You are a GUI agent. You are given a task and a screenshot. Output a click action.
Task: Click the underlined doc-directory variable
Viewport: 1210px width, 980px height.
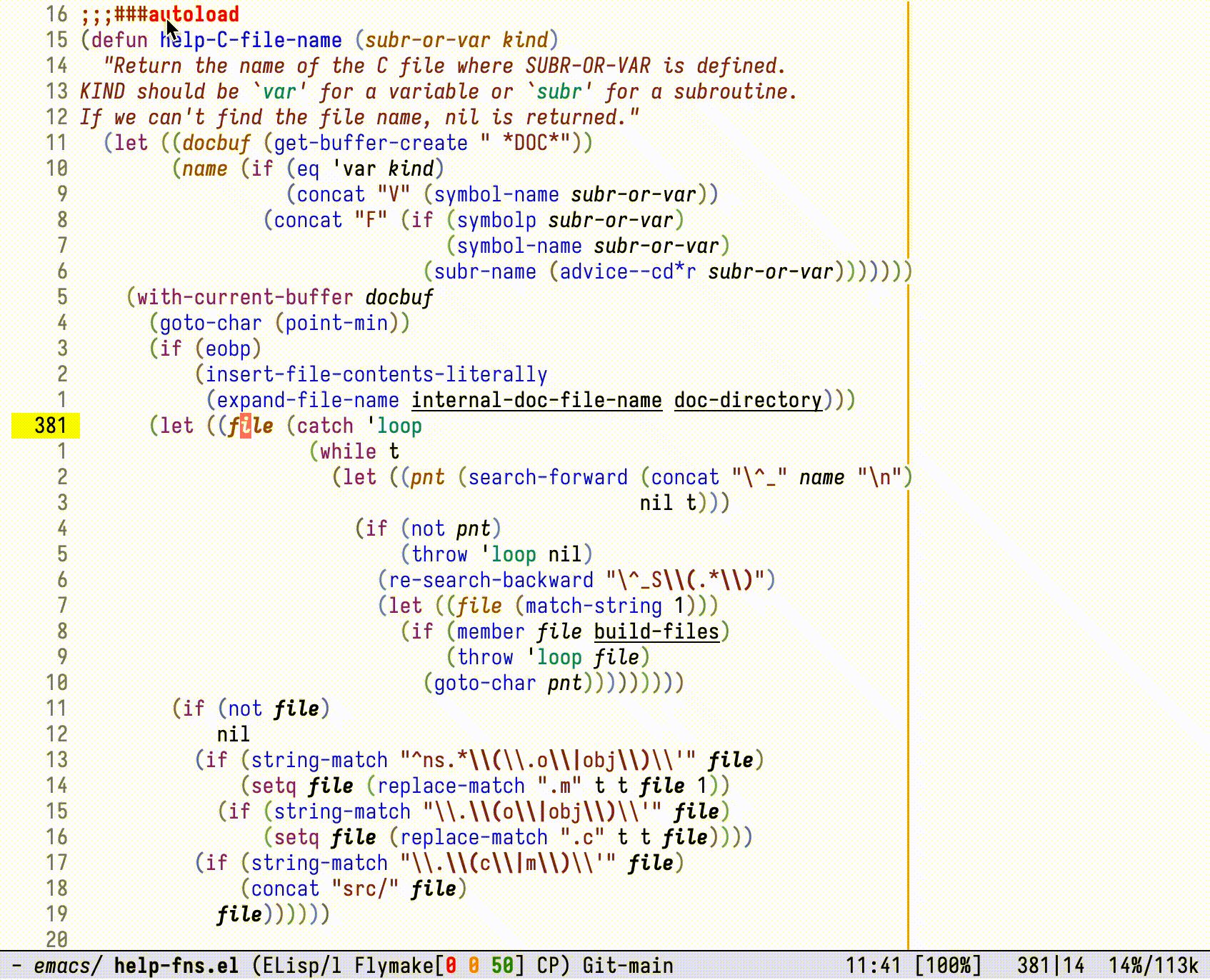748,400
